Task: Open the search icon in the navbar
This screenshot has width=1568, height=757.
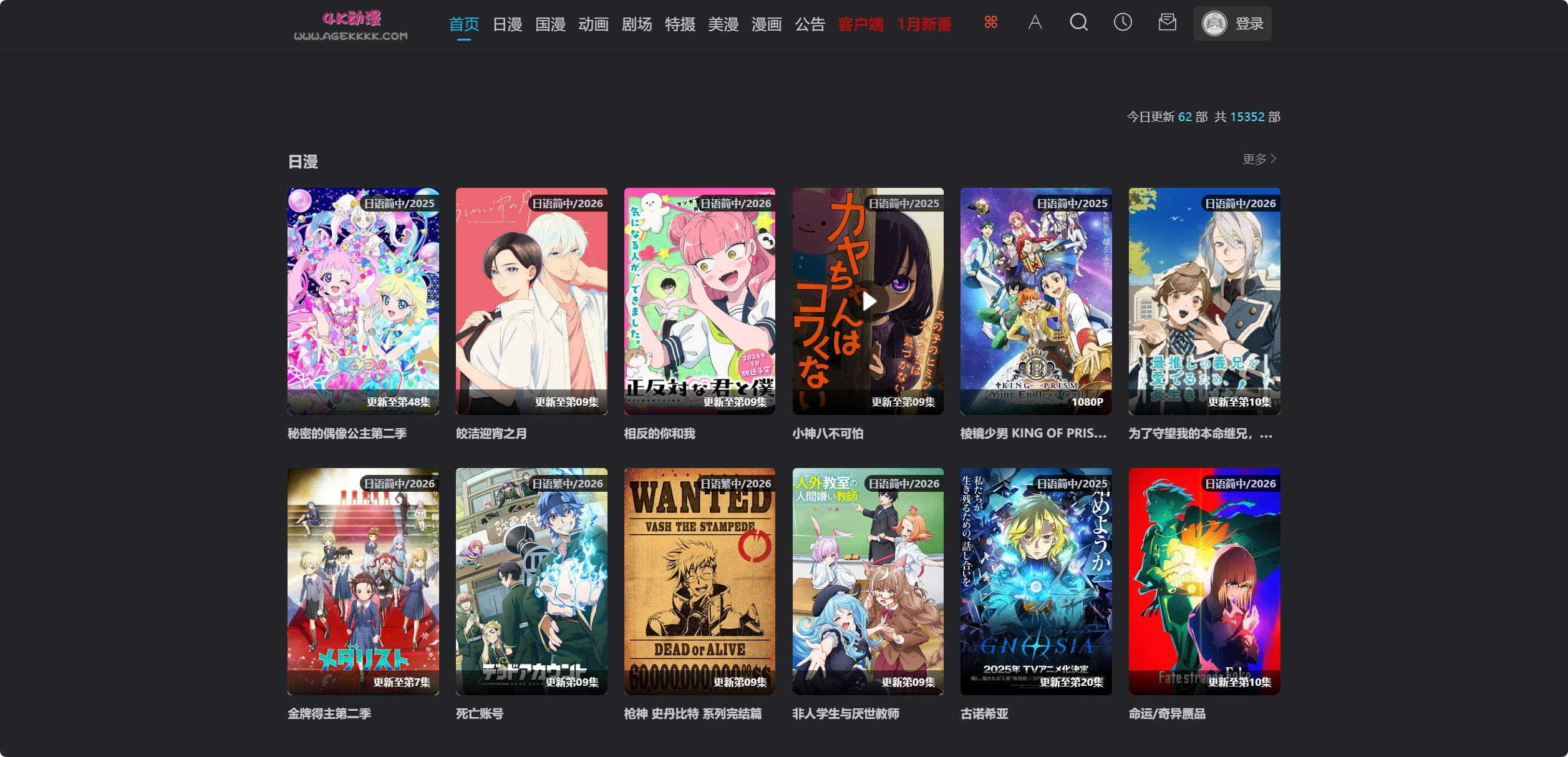Action: (1079, 22)
